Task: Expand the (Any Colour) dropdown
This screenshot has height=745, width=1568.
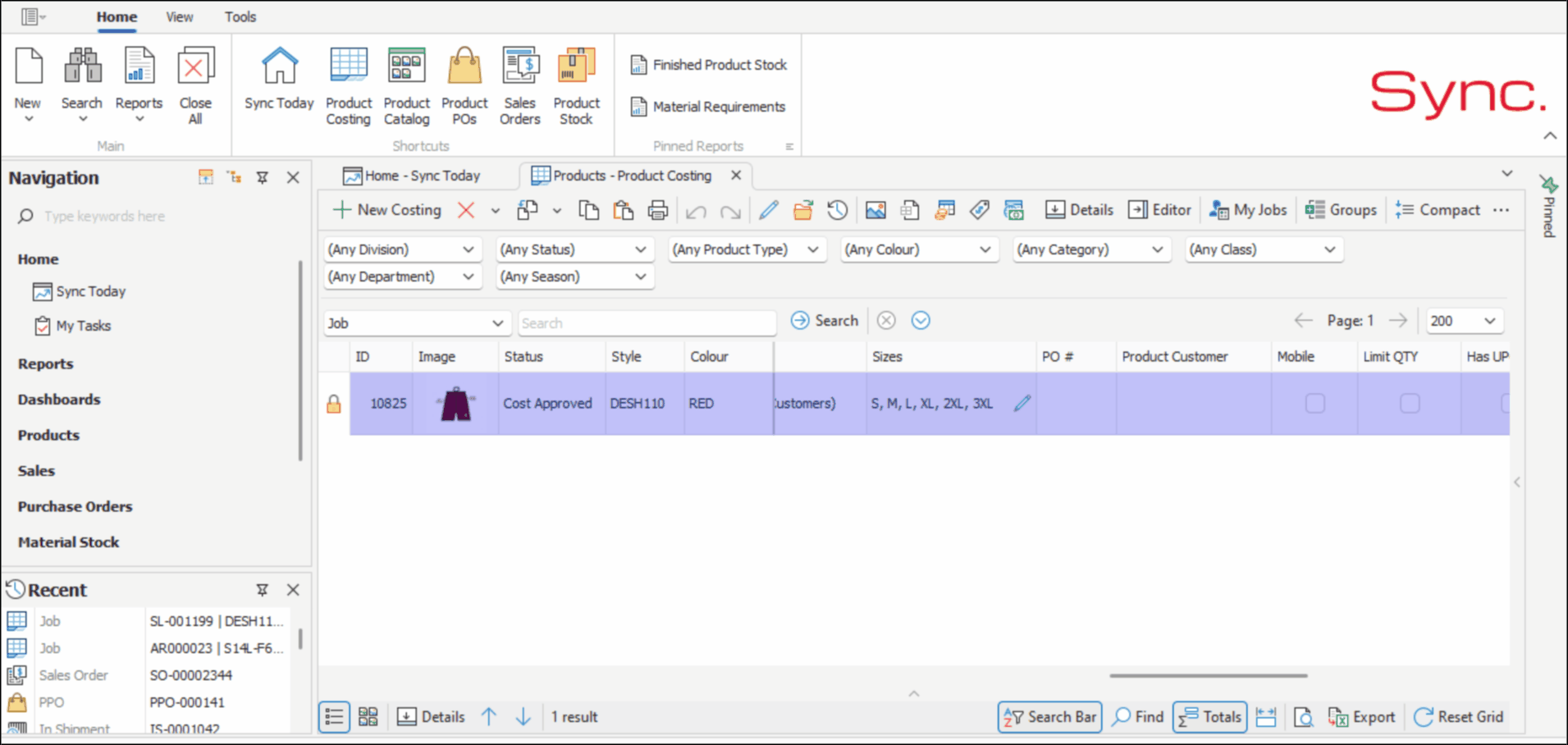Action: click(918, 249)
